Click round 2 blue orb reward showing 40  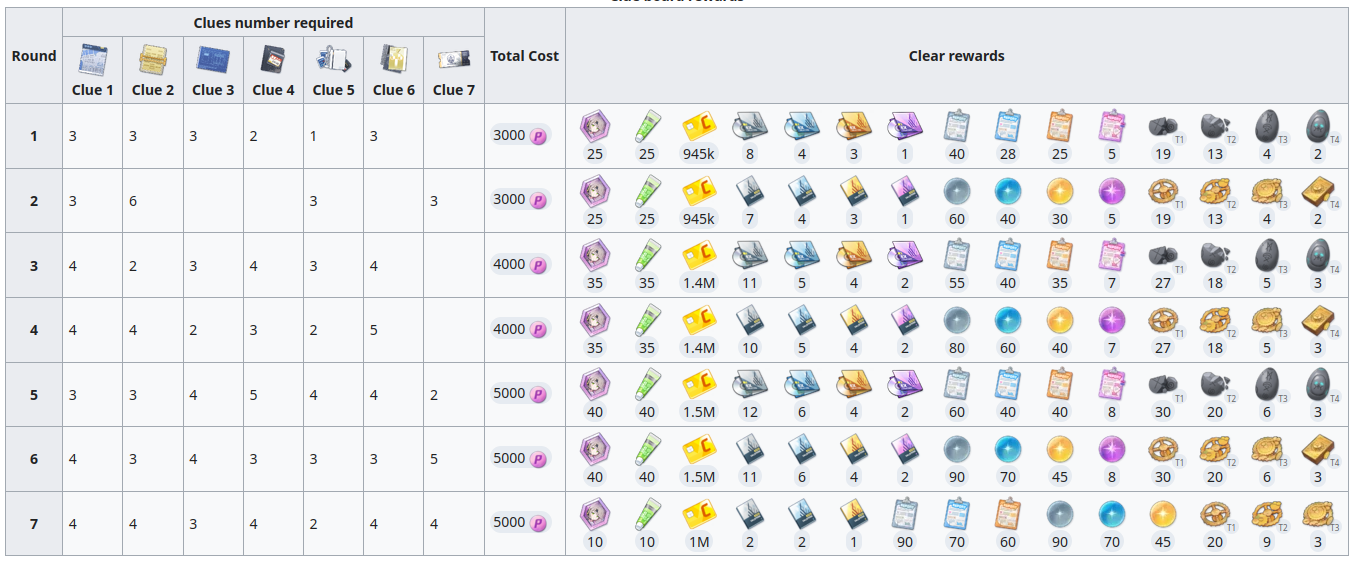[x=1008, y=190]
